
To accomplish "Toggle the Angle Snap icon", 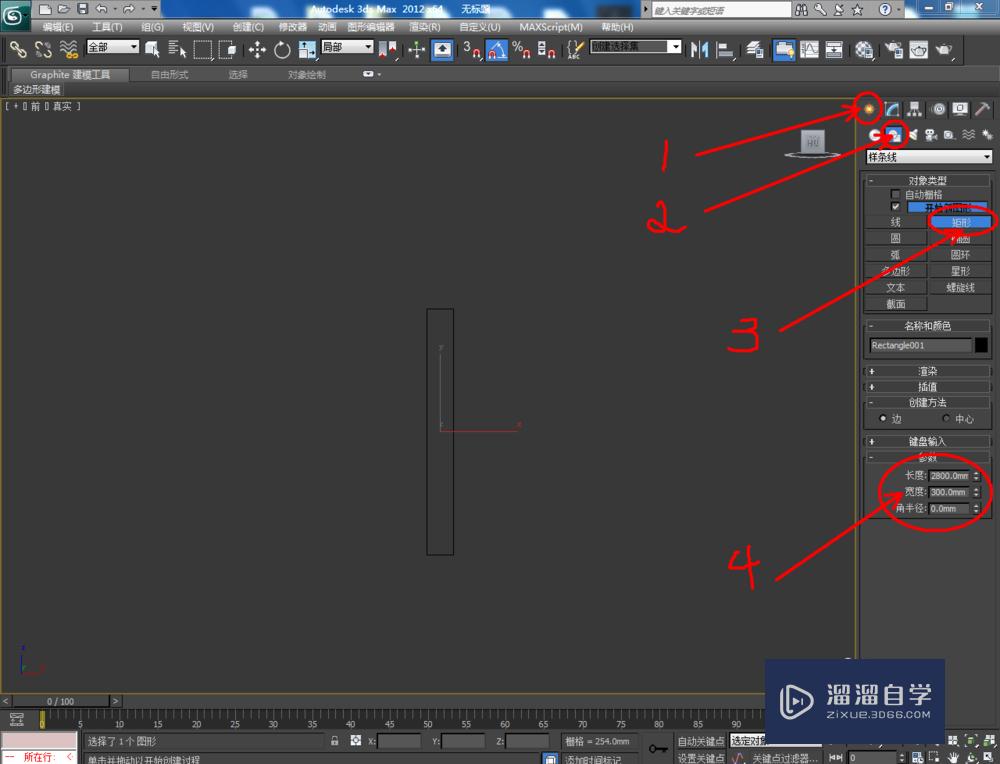I will point(496,49).
